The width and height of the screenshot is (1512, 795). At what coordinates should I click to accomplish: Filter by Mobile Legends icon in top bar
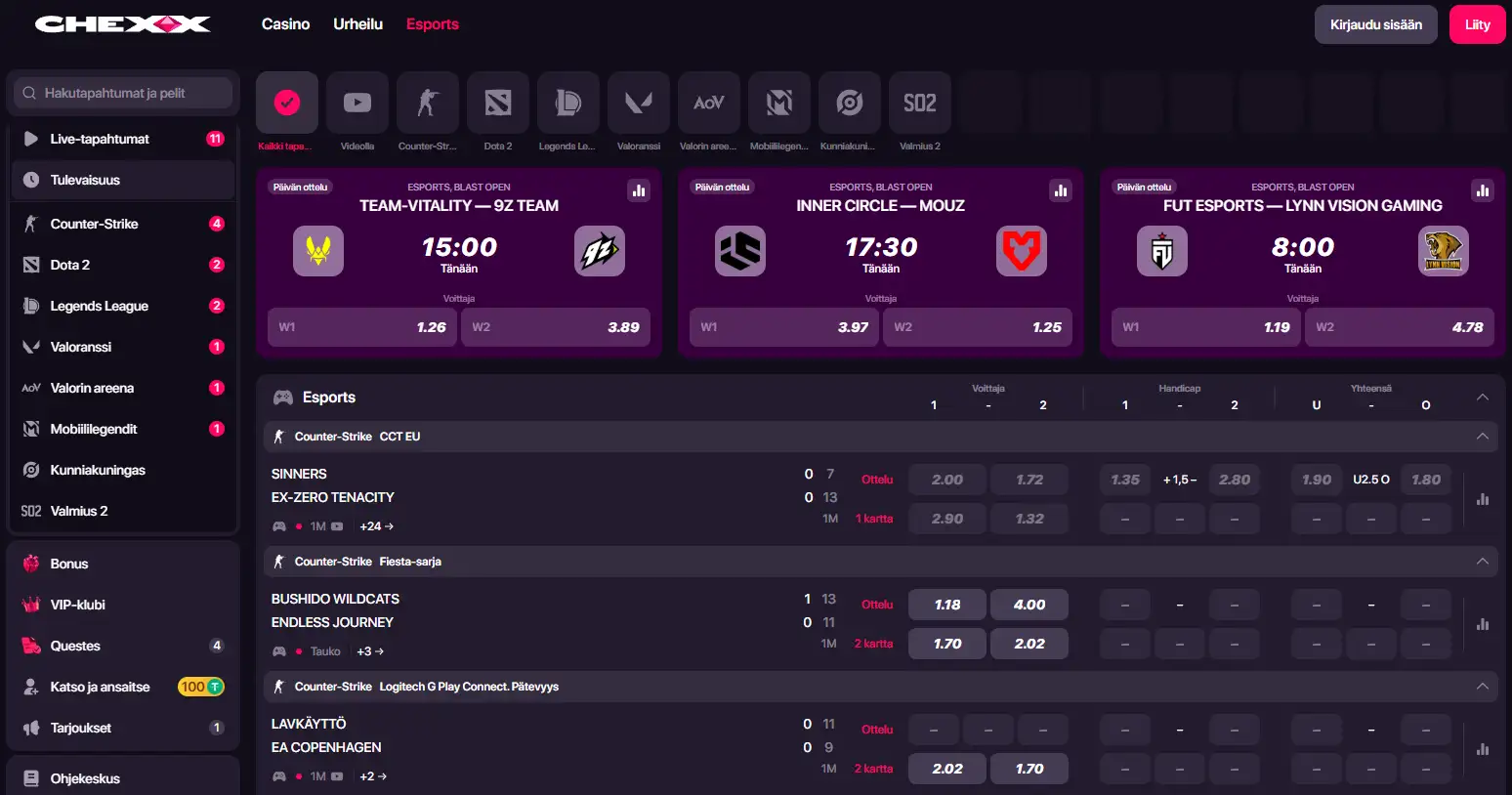click(779, 103)
